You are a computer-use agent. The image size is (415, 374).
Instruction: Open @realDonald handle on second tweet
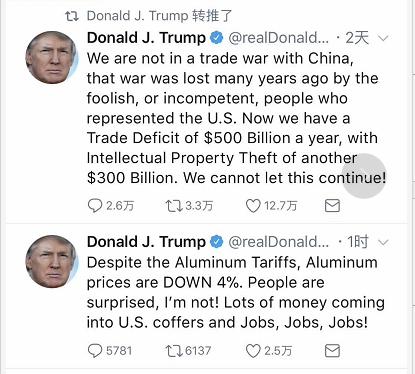[x=278, y=242]
